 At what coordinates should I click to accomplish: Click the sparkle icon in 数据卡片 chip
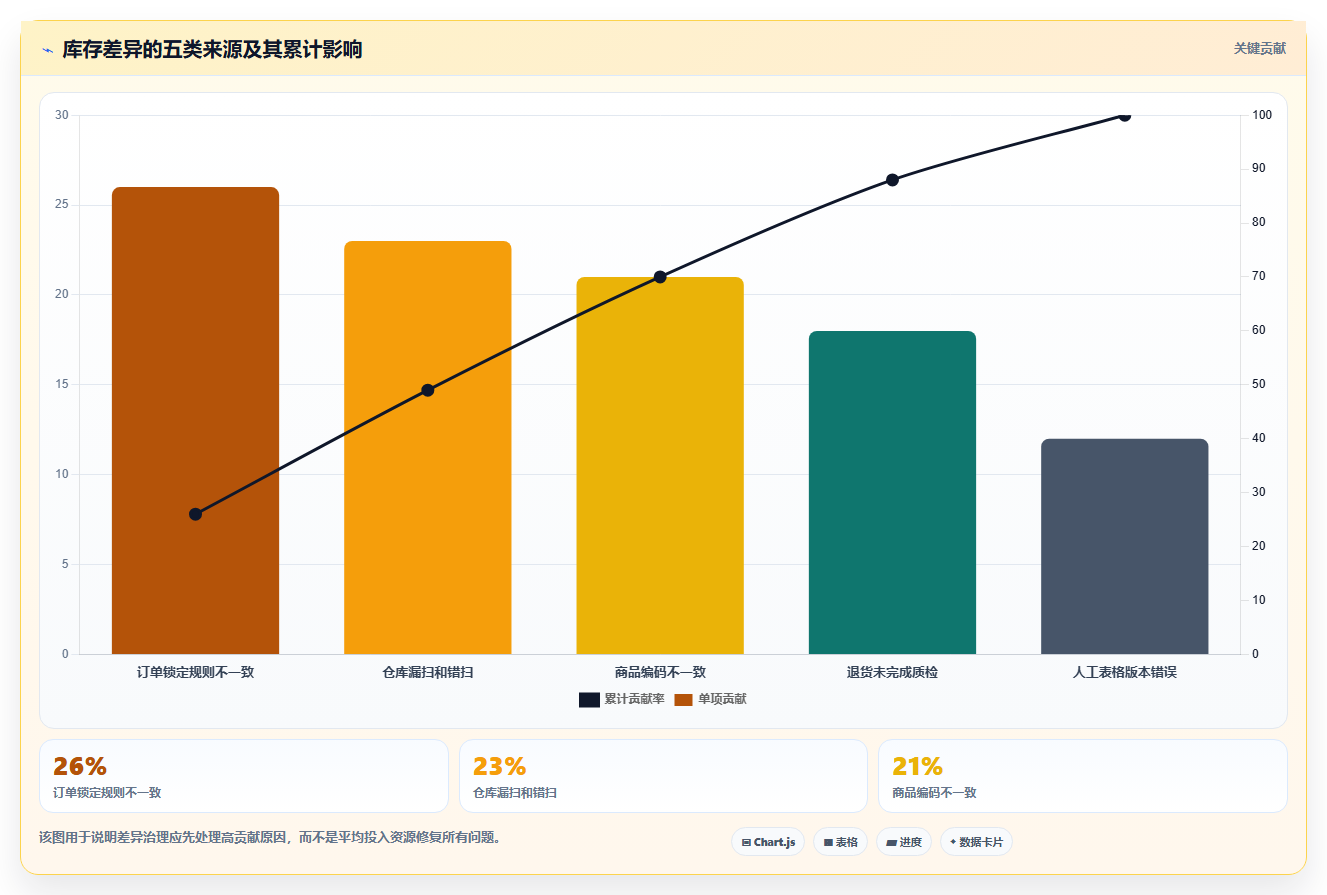point(953,842)
